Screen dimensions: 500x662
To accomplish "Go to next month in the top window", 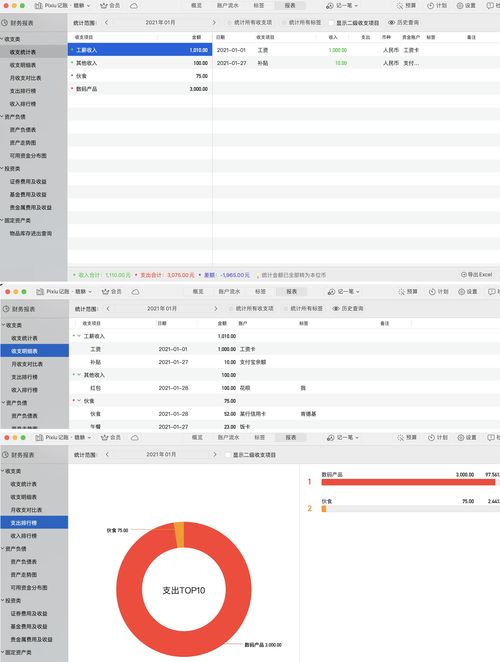I will 214,22.
